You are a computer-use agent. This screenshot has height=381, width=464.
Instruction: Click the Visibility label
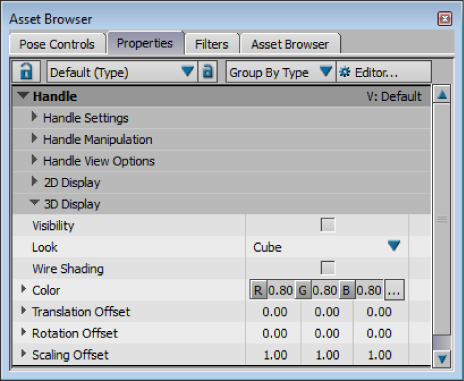[x=53, y=226]
